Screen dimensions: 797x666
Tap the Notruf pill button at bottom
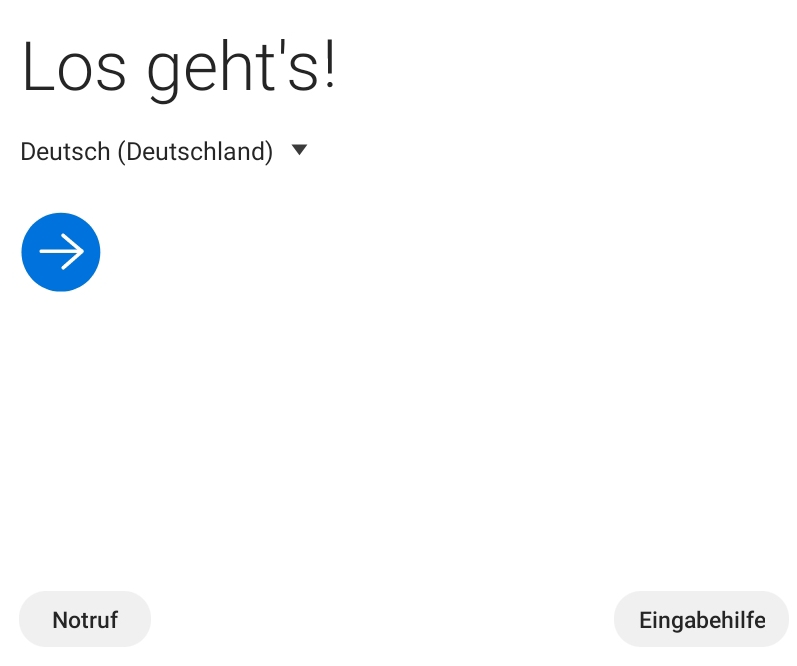pos(85,619)
